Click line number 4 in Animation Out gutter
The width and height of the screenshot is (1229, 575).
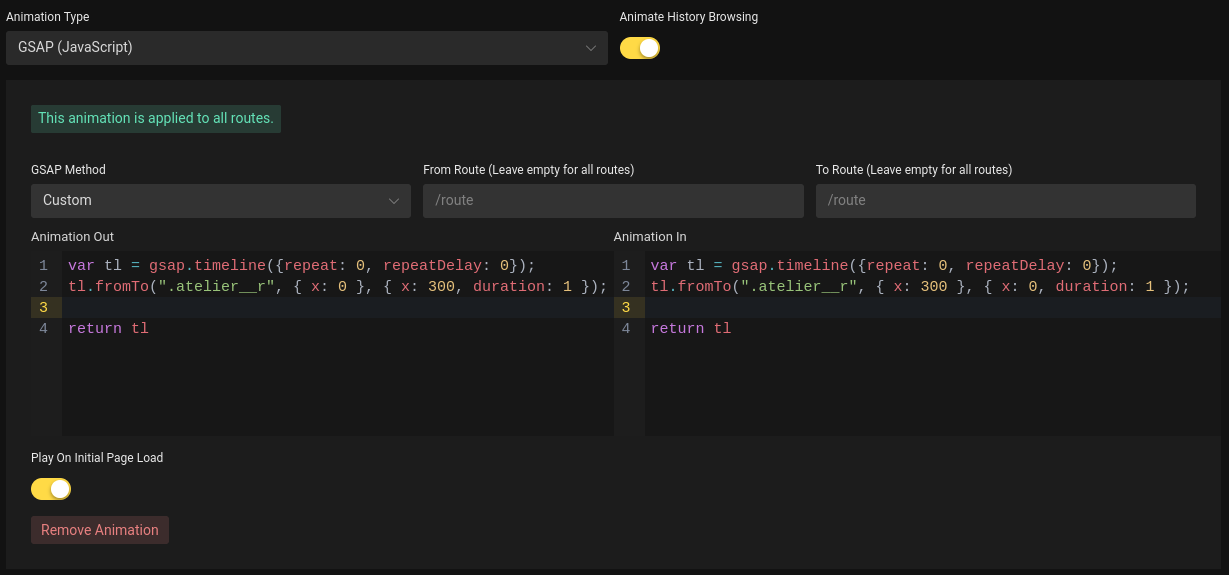[43, 329]
